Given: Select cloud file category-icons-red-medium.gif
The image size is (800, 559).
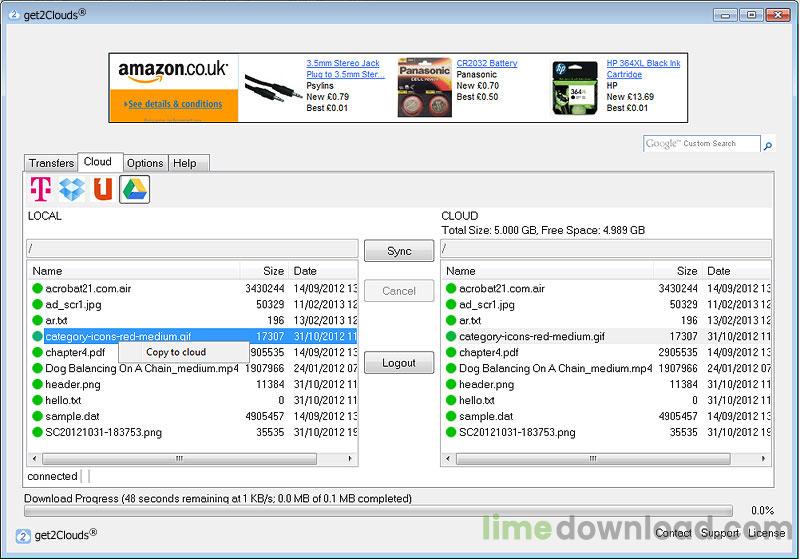Looking at the screenshot, I should coord(532,336).
